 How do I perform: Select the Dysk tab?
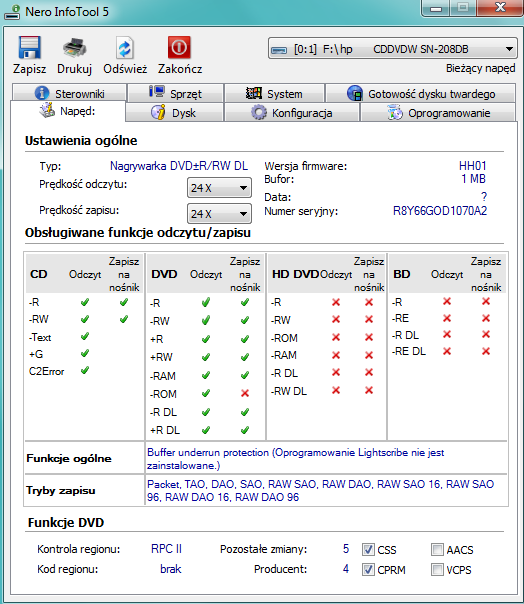tap(175, 113)
